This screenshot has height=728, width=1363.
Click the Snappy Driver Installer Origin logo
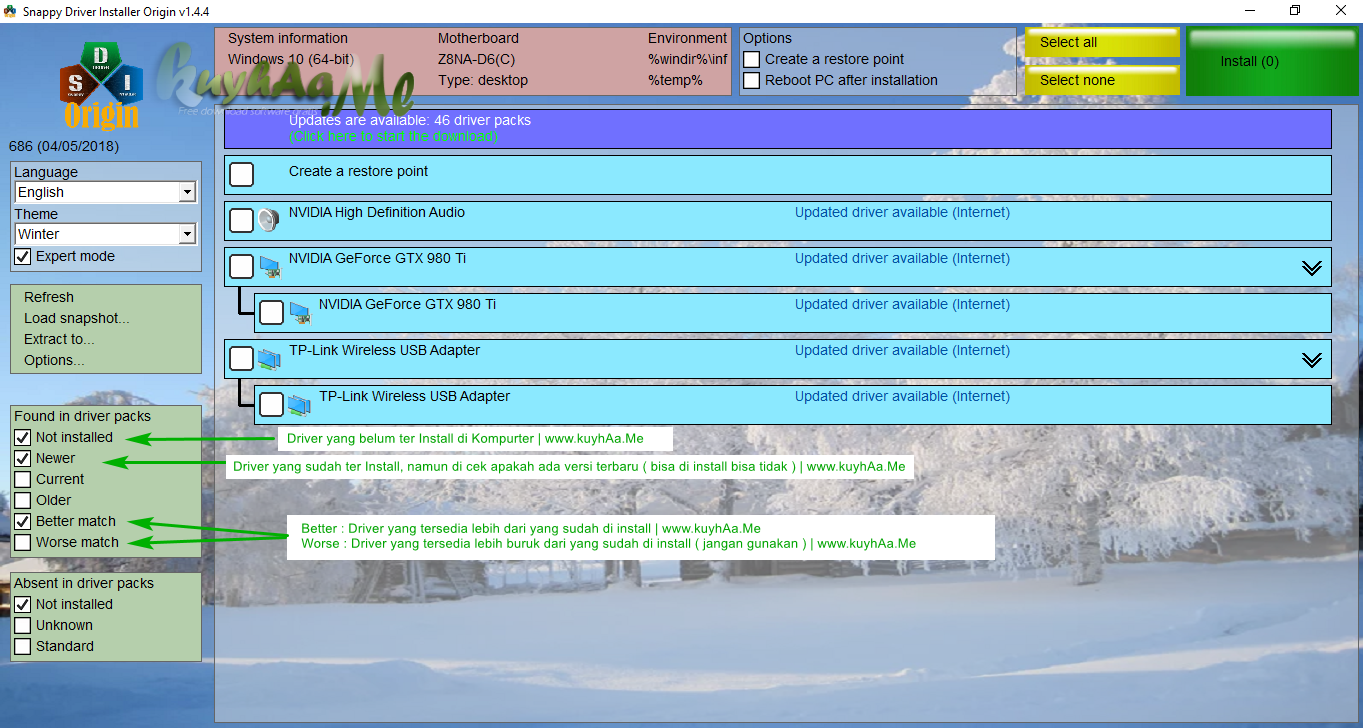[101, 86]
